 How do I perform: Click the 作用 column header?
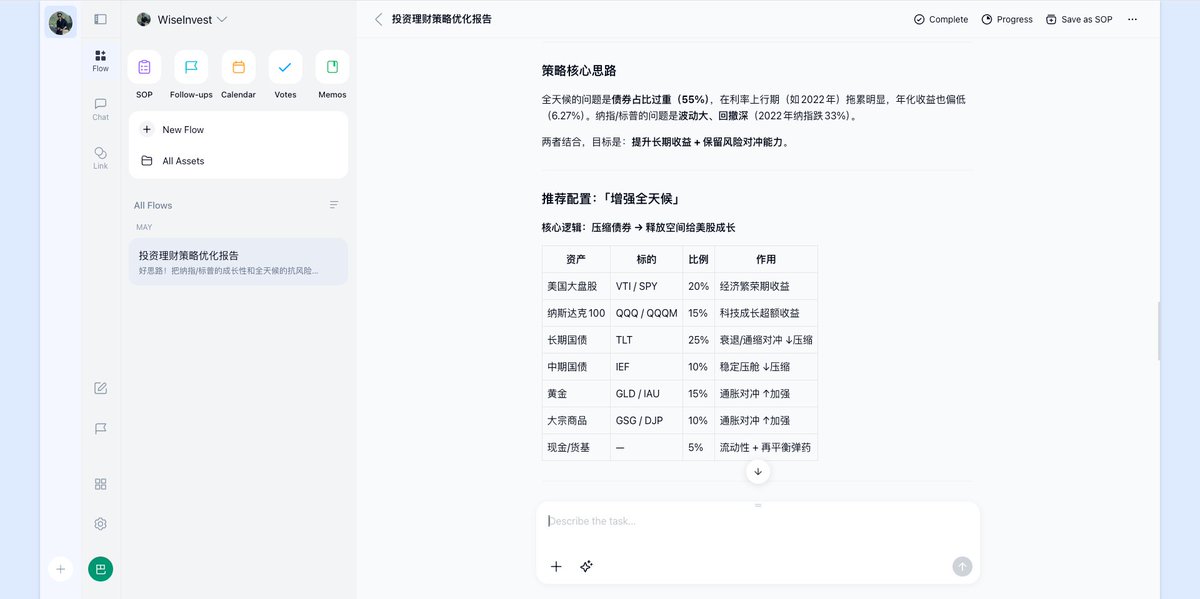(x=766, y=259)
